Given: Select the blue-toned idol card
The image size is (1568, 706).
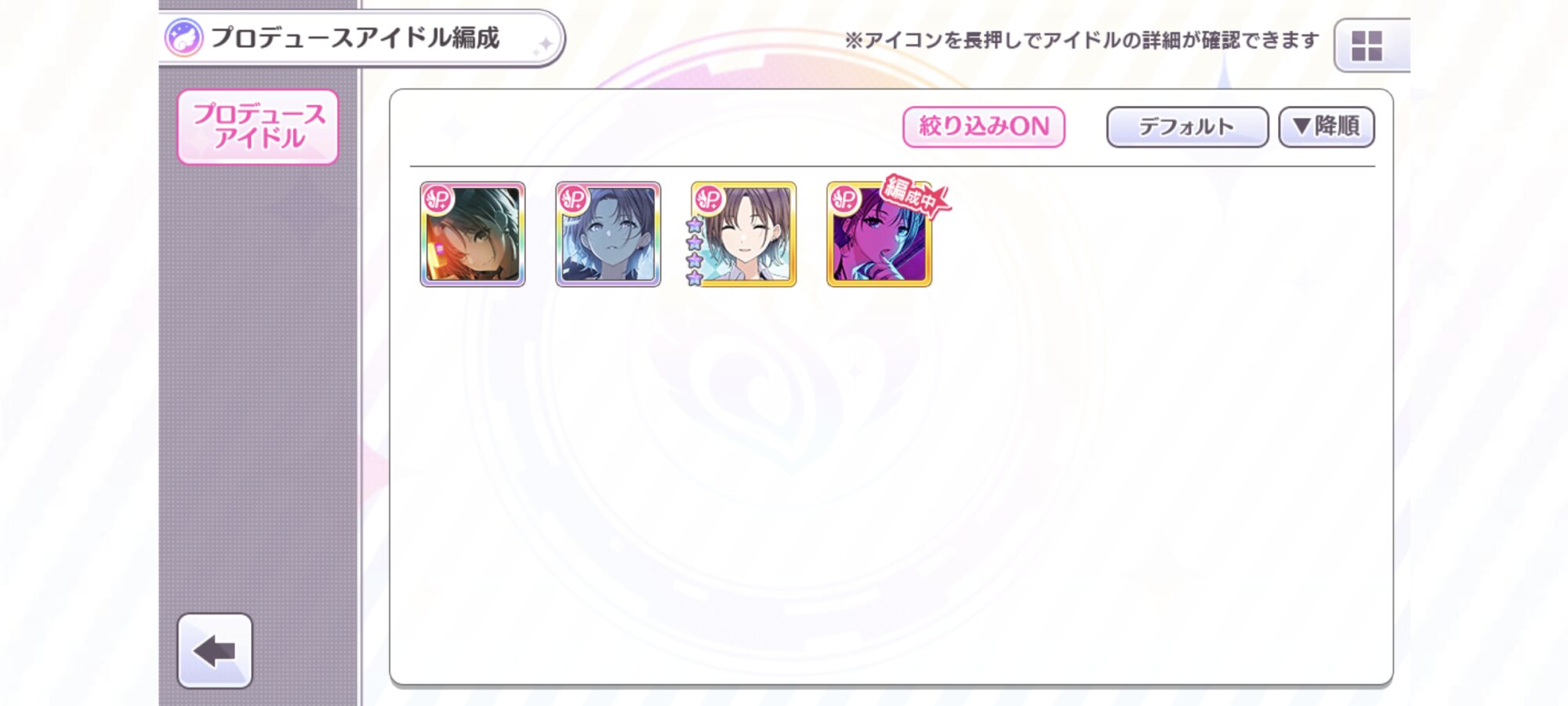Looking at the screenshot, I should coord(608,235).
